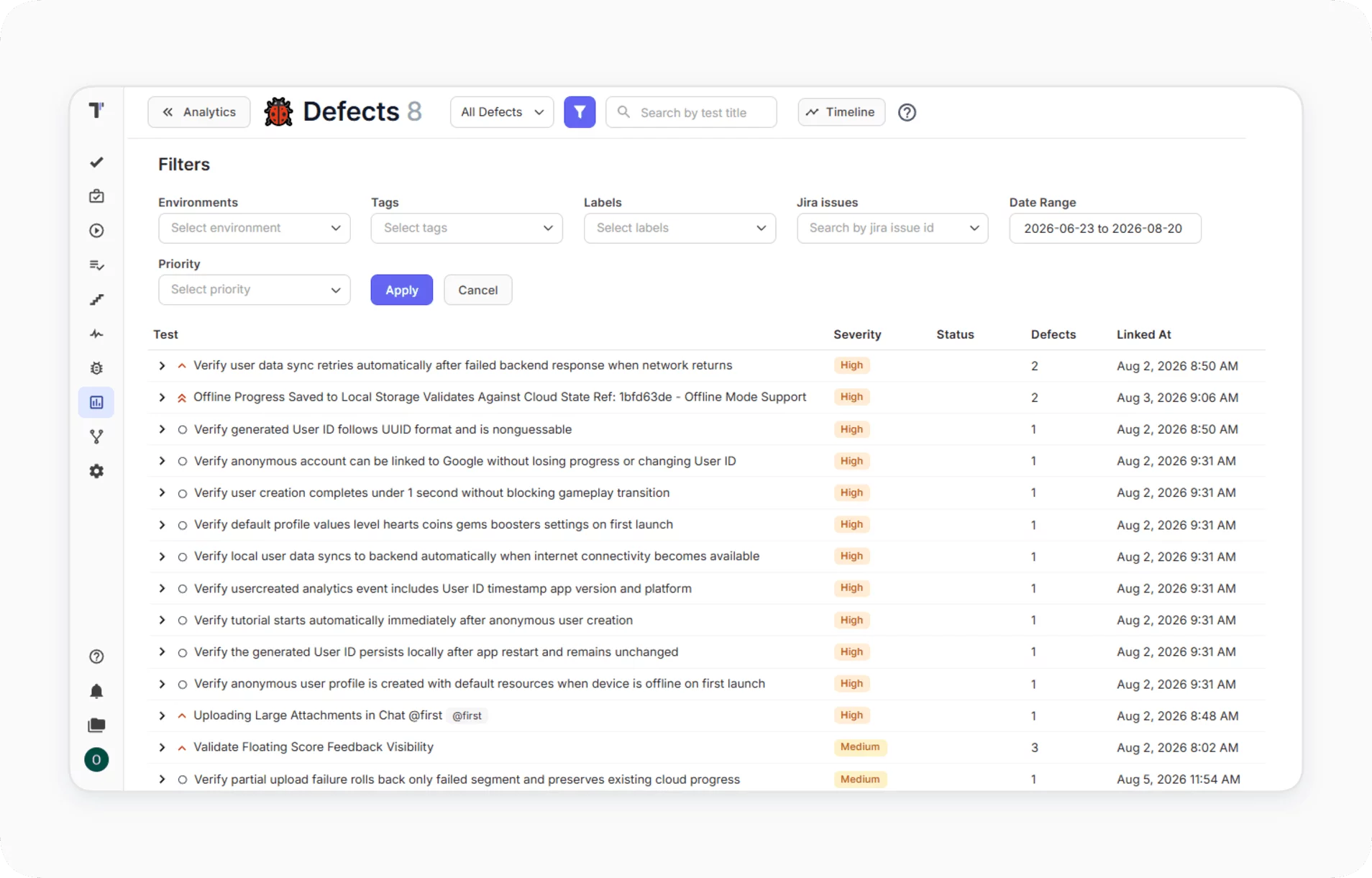
Task: Open the folders projects icon in sidebar
Action: point(96,725)
